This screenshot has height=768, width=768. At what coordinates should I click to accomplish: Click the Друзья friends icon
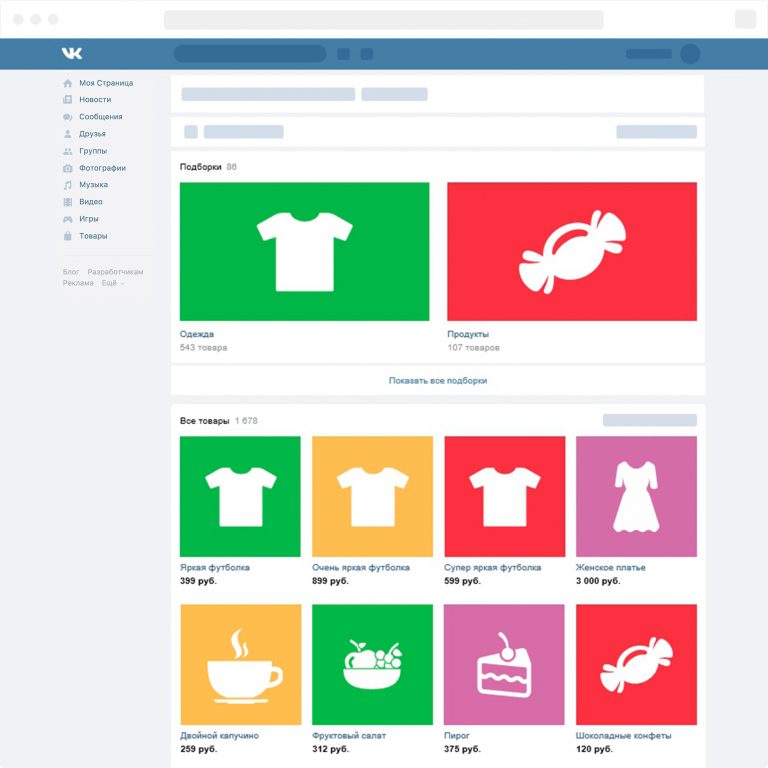[68, 134]
